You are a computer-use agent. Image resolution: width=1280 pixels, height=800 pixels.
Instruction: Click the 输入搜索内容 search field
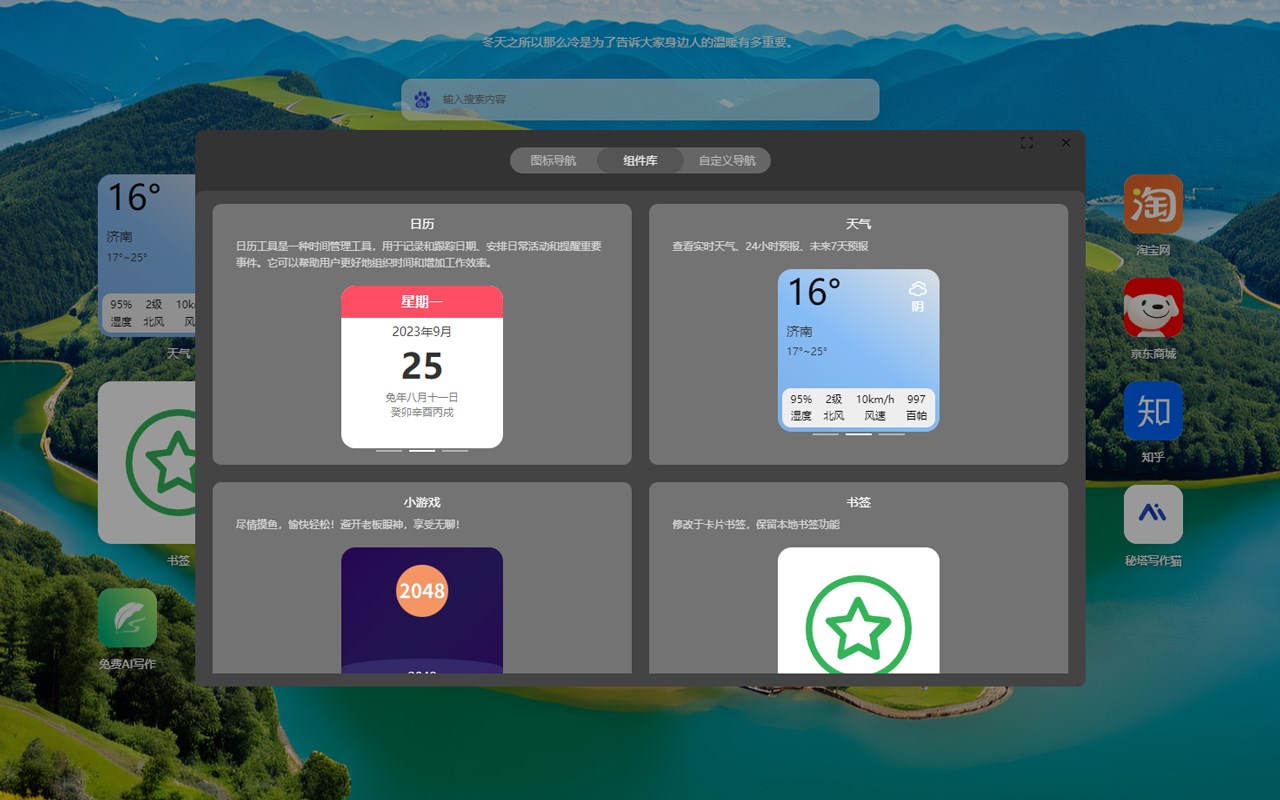pyautogui.click(x=640, y=99)
